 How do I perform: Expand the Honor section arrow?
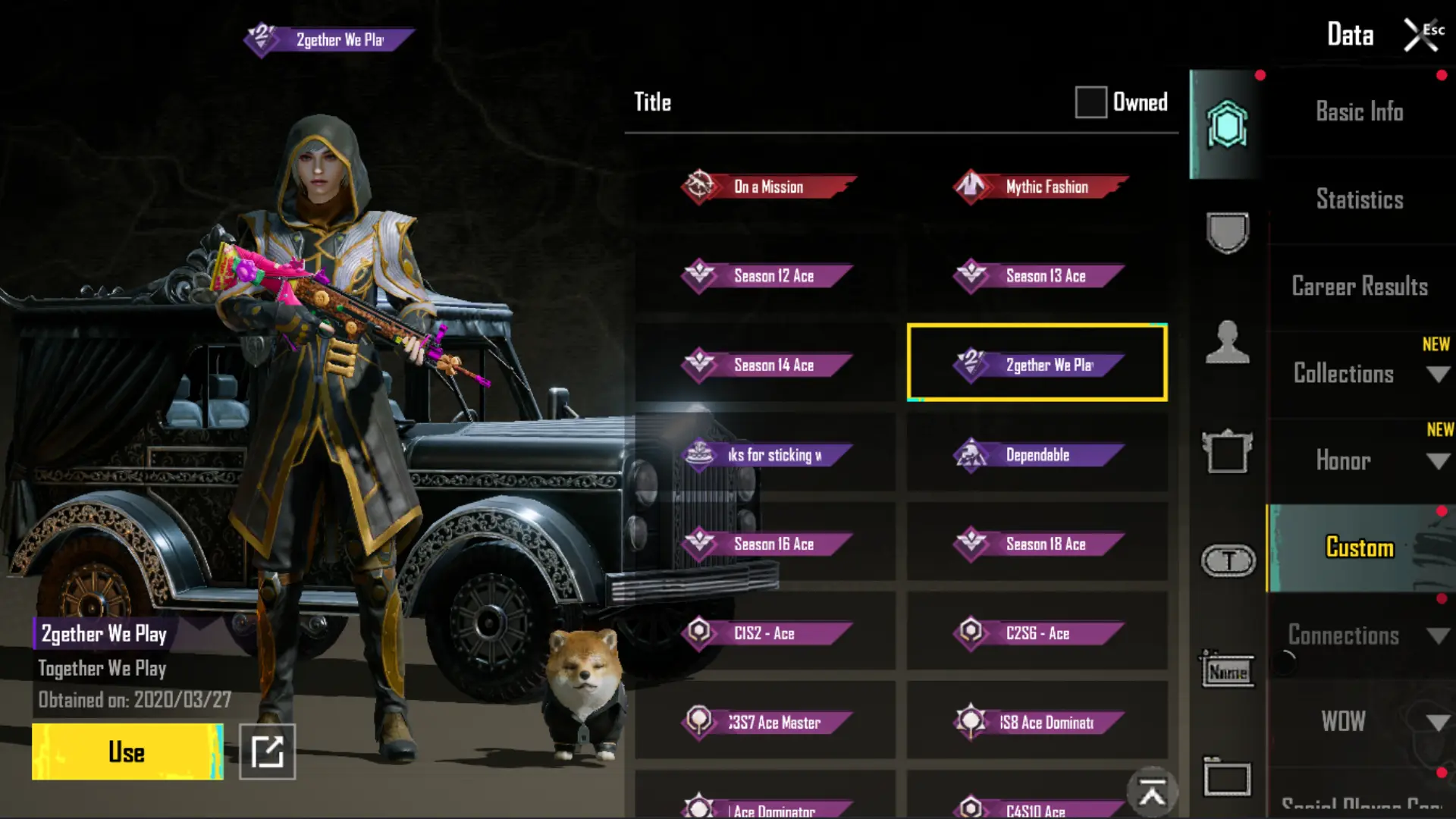pos(1438,461)
